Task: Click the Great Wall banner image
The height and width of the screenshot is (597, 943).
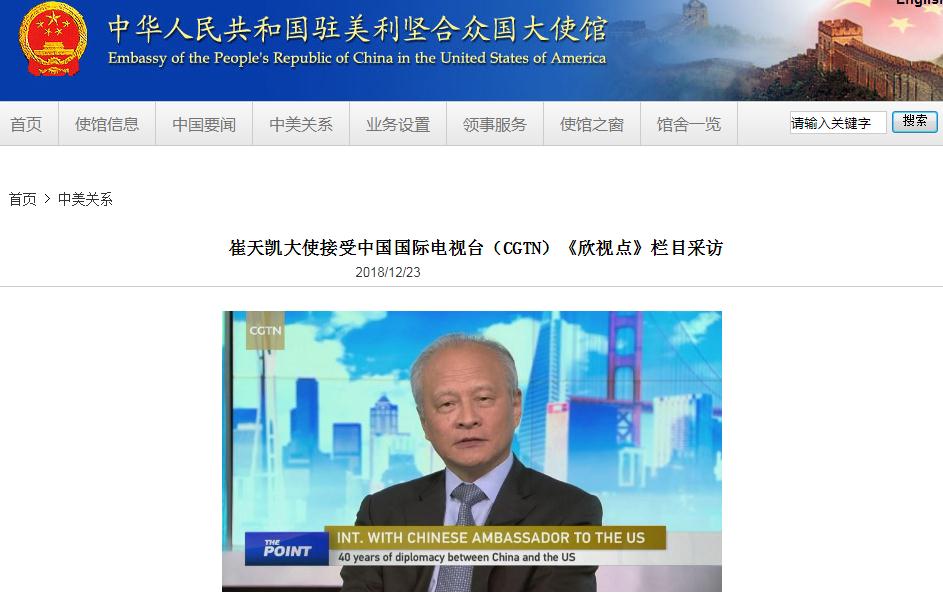Action: point(776,51)
